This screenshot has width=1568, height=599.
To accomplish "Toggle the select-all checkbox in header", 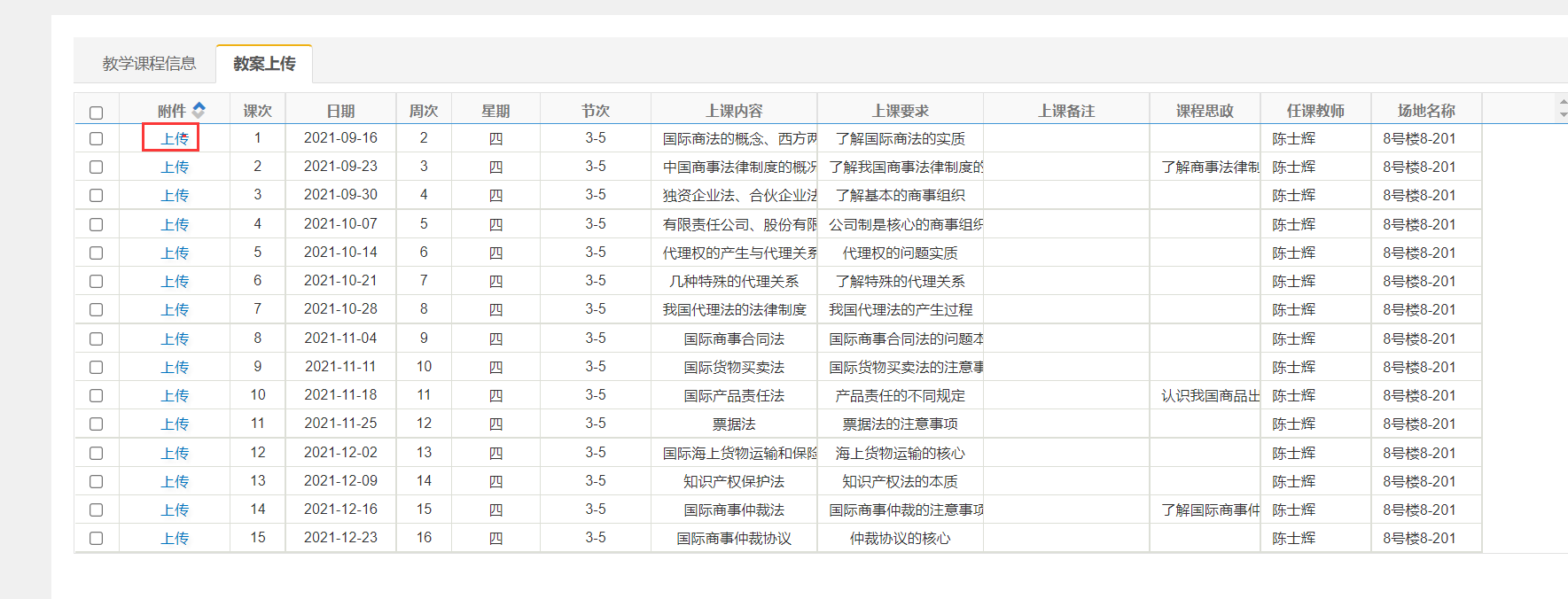I will point(96,113).
